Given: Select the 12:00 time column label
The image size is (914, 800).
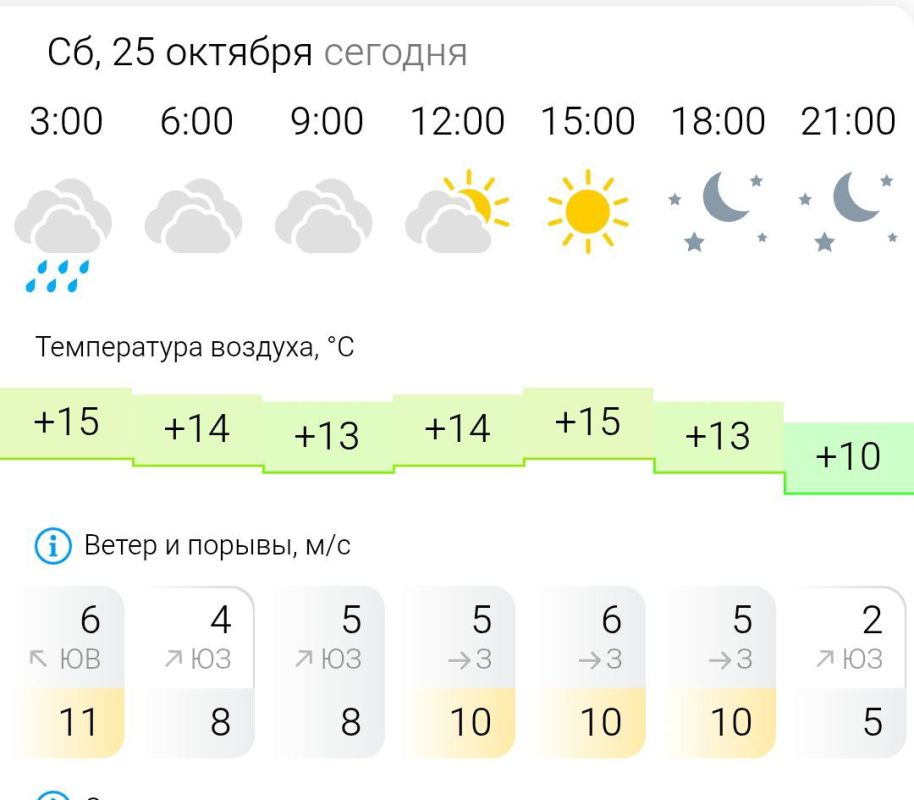Looking at the screenshot, I should click(458, 121).
